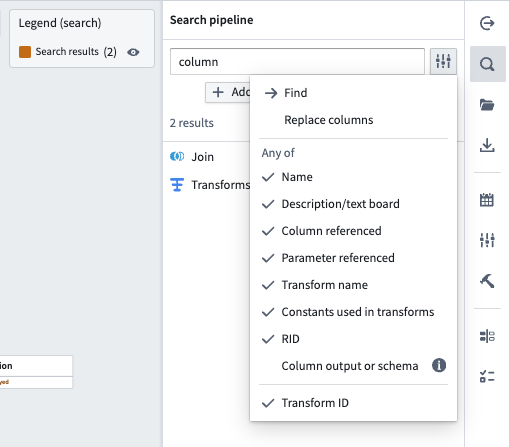Click the Transforms result icon
This screenshot has width=509, height=447.
(x=177, y=185)
